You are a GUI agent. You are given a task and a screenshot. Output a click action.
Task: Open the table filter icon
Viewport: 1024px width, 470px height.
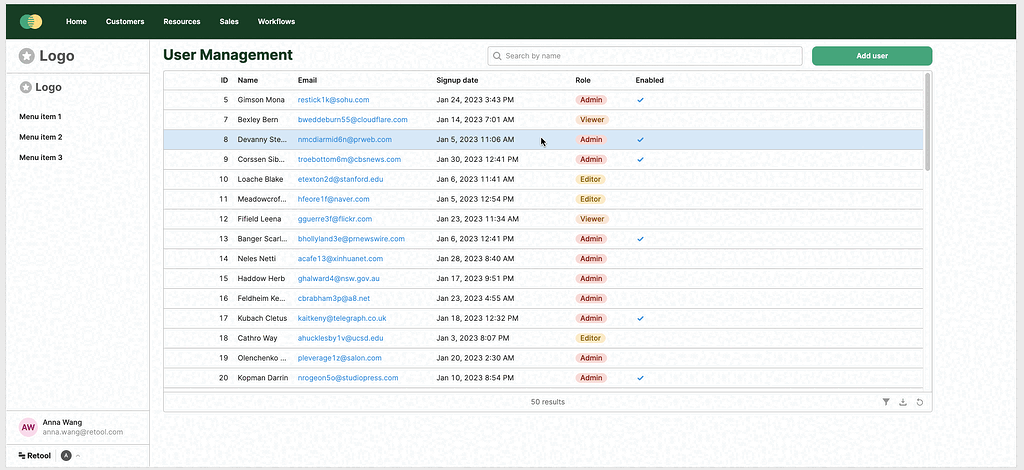886,402
